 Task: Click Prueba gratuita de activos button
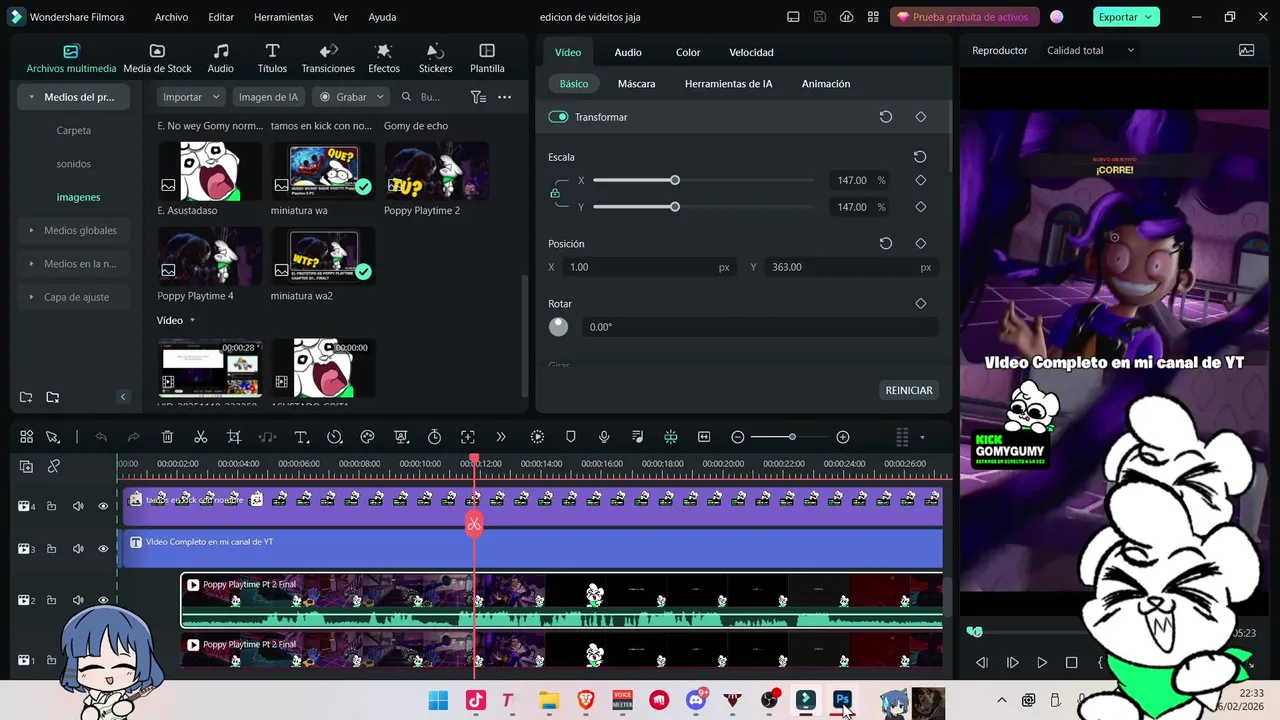(x=964, y=17)
